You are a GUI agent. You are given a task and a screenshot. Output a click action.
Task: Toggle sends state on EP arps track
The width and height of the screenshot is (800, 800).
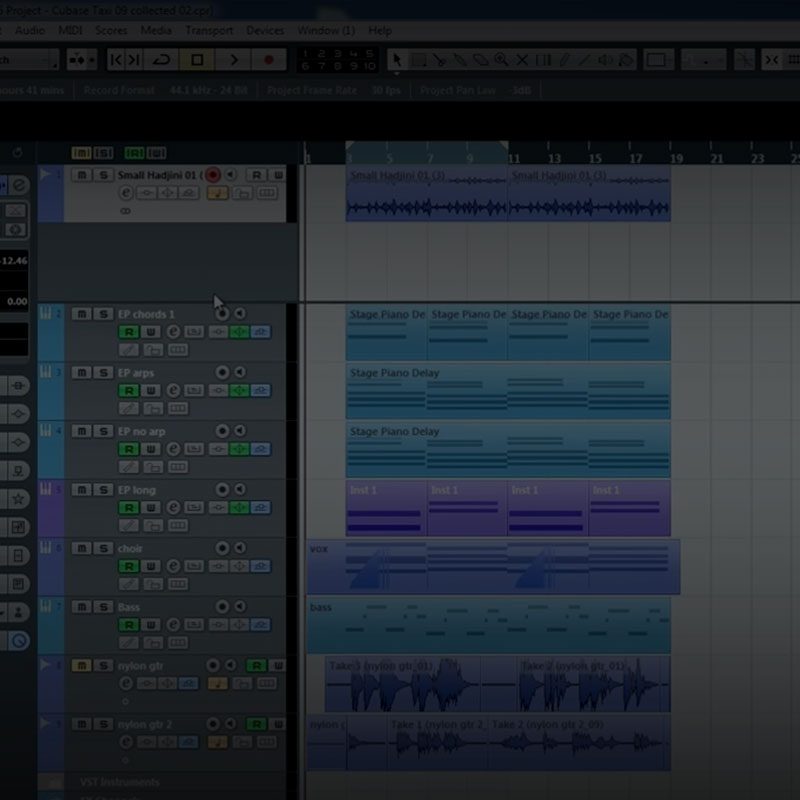pyautogui.click(x=260, y=391)
